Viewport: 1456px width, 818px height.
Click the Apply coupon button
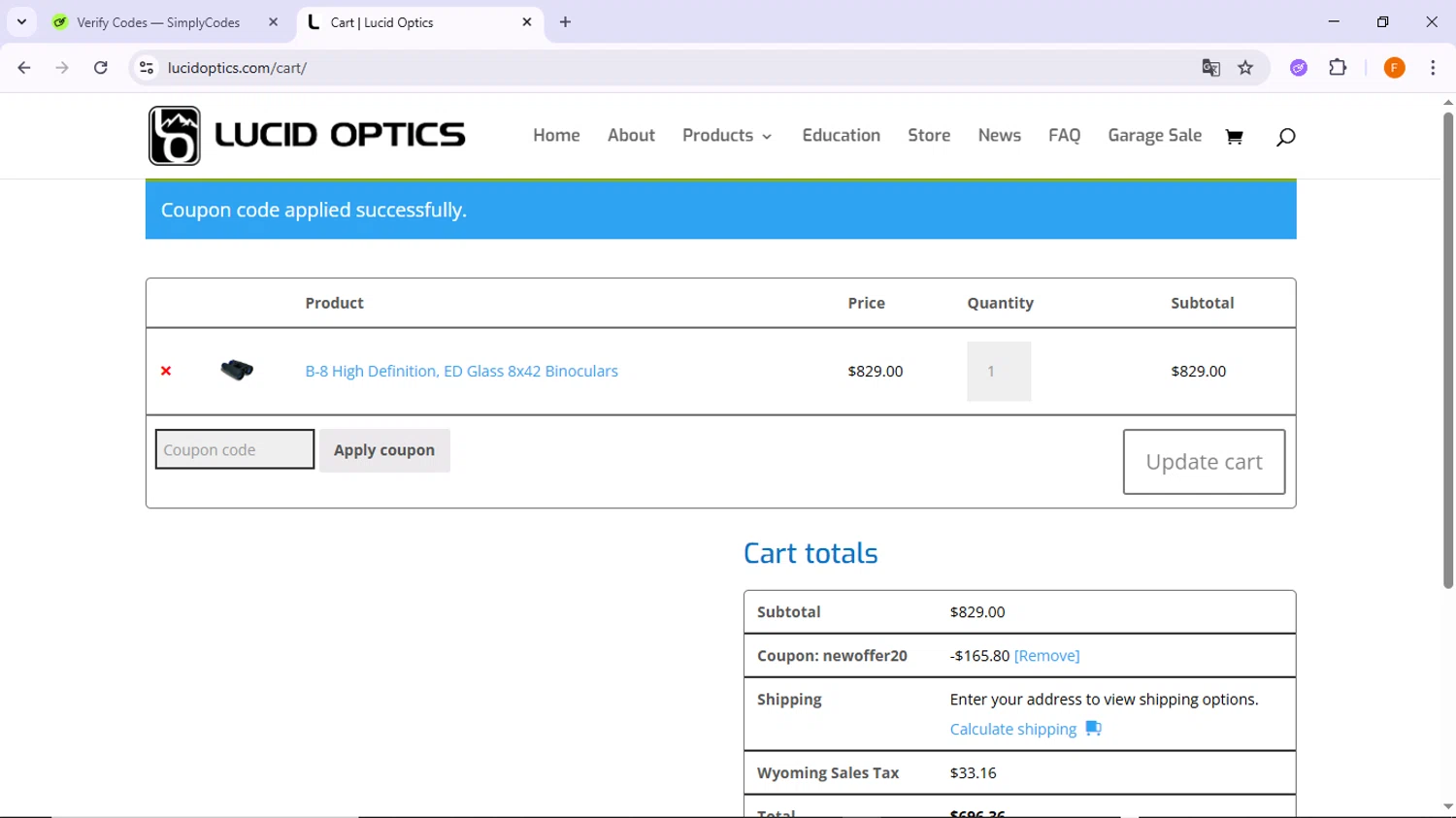384,450
